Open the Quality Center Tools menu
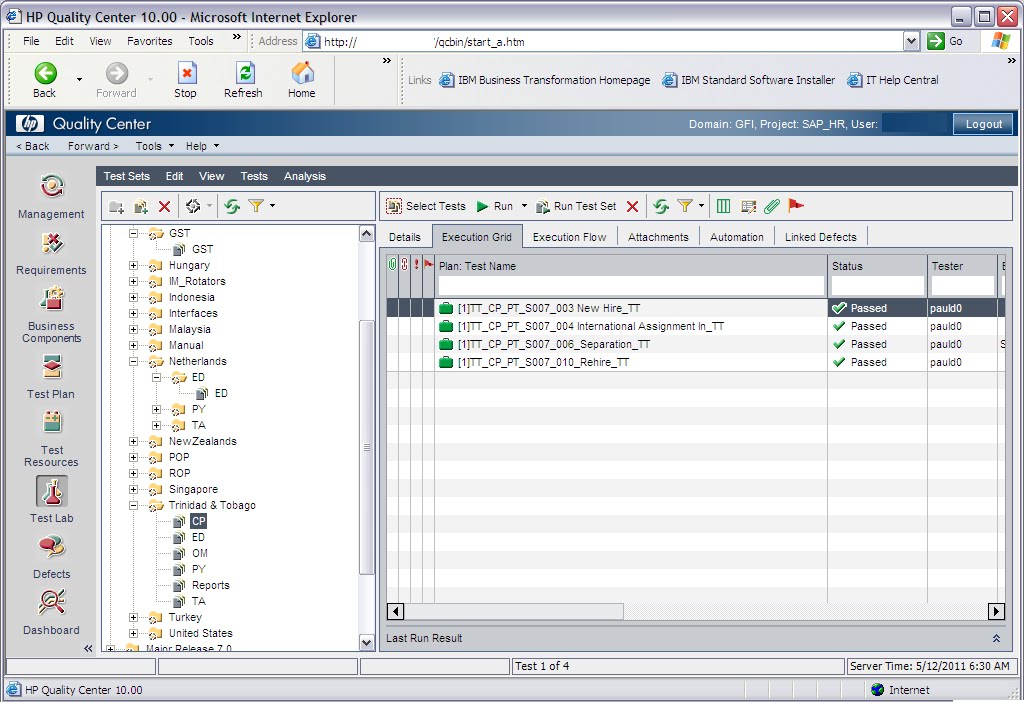Image resolution: width=1024 pixels, height=702 pixels. (x=154, y=146)
